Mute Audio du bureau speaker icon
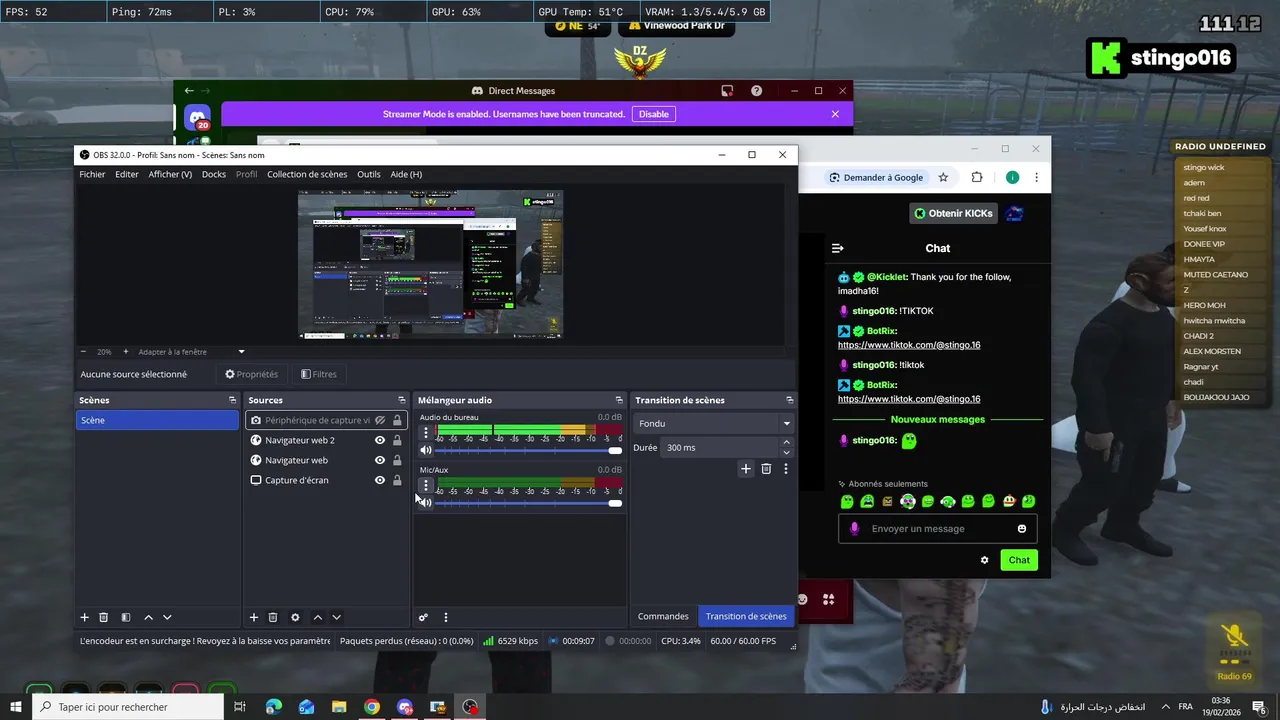1280x720 pixels. point(425,450)
